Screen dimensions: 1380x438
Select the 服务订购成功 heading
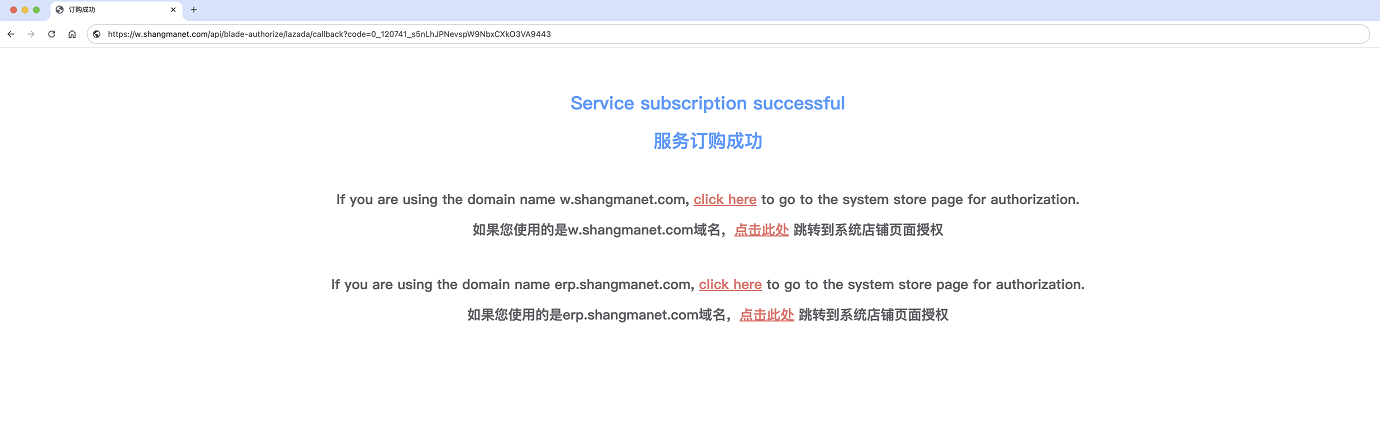coord(708,141)
